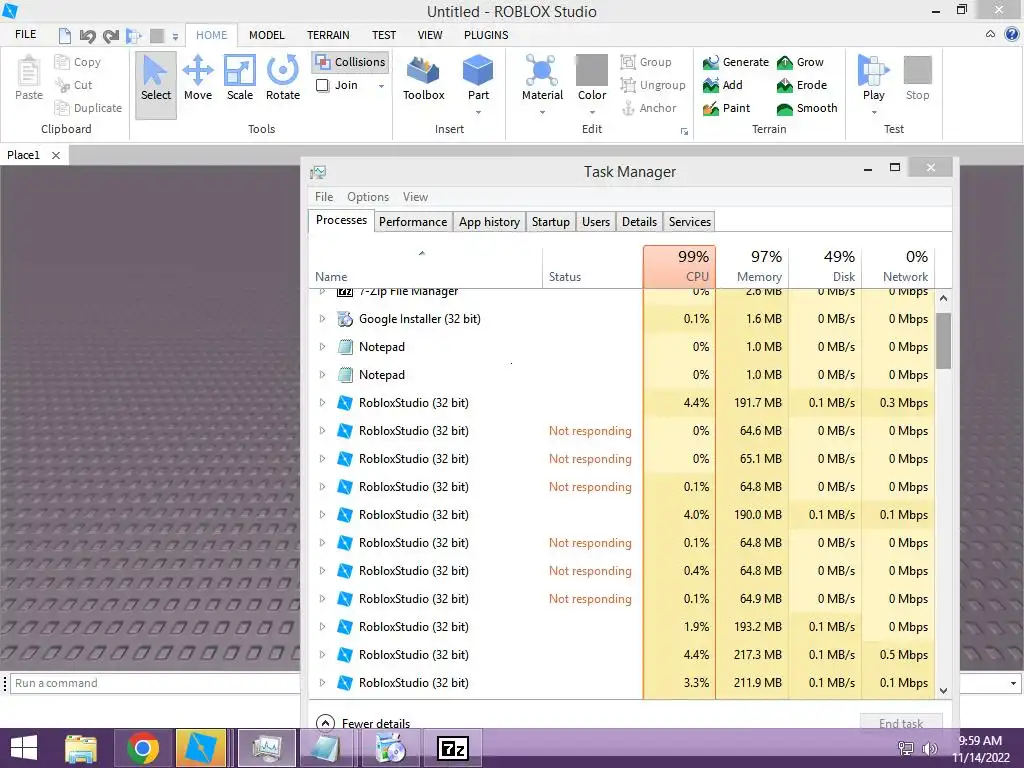Image resolution: width=1024 pixels, height=768 pixels.
Task: Open the PLUGINS ribbon tab
Action: 486,35
